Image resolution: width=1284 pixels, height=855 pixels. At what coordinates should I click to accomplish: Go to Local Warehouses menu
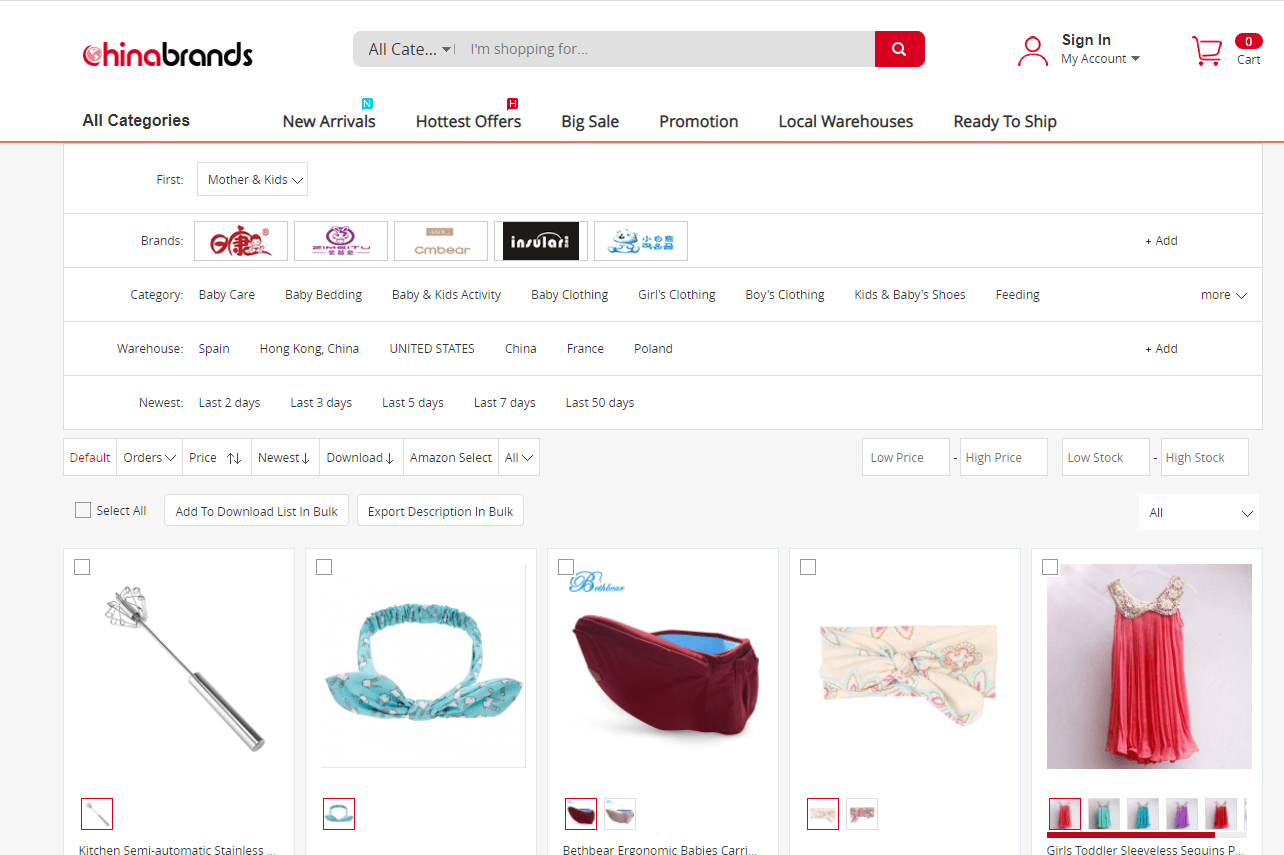(845, 121)
